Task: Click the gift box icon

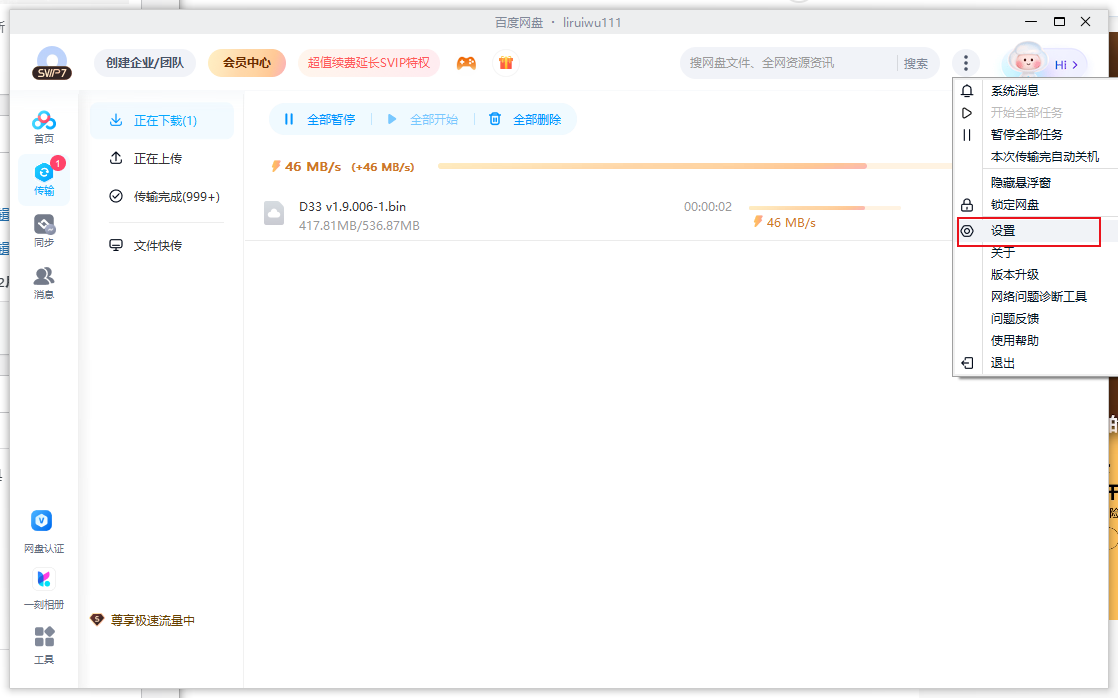Action: [x=506, y=63]
